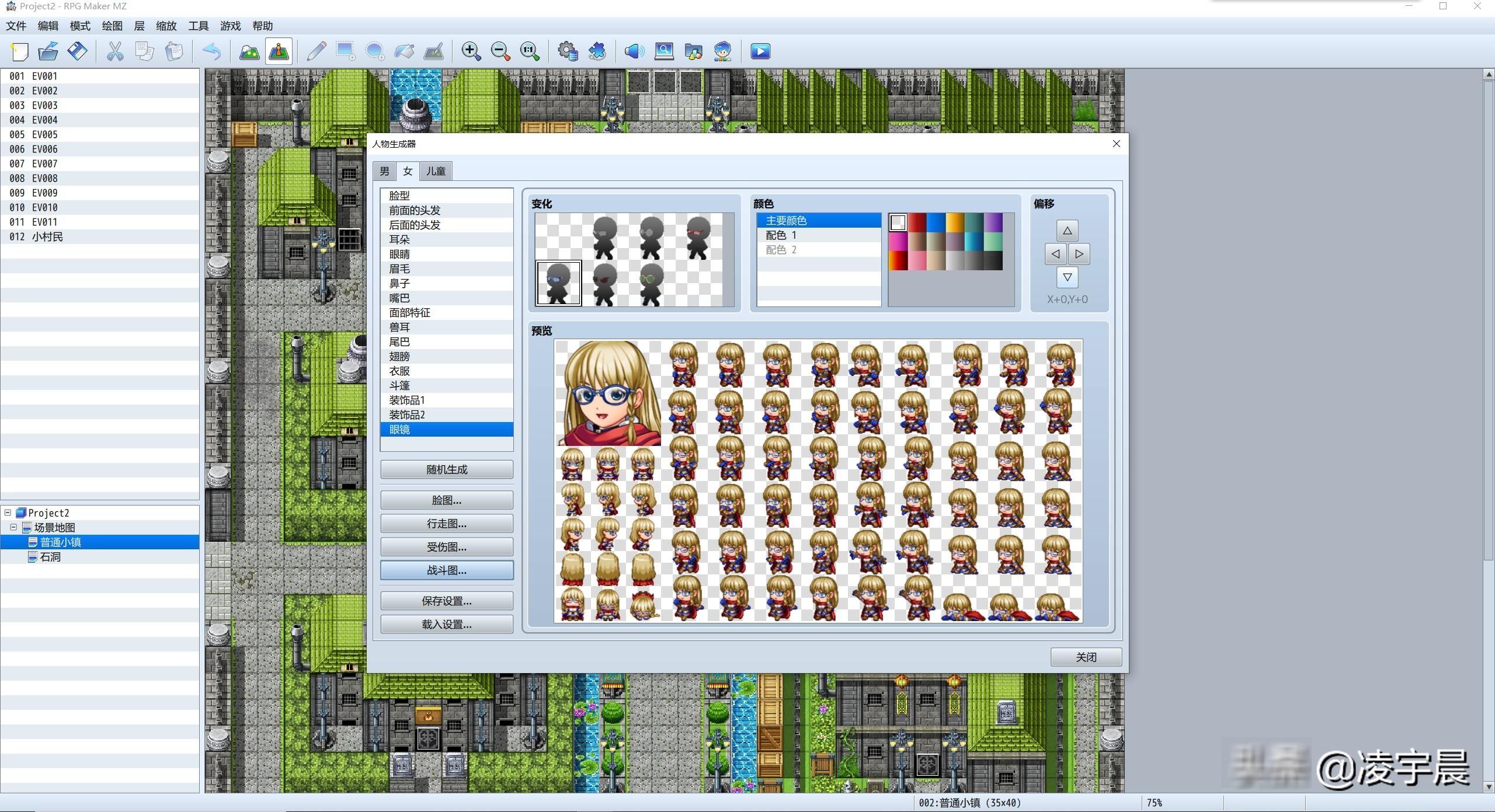Launch the Plugin Manager
The width and height of the screenshot is (1495, 812).
(x=597, y=51)
